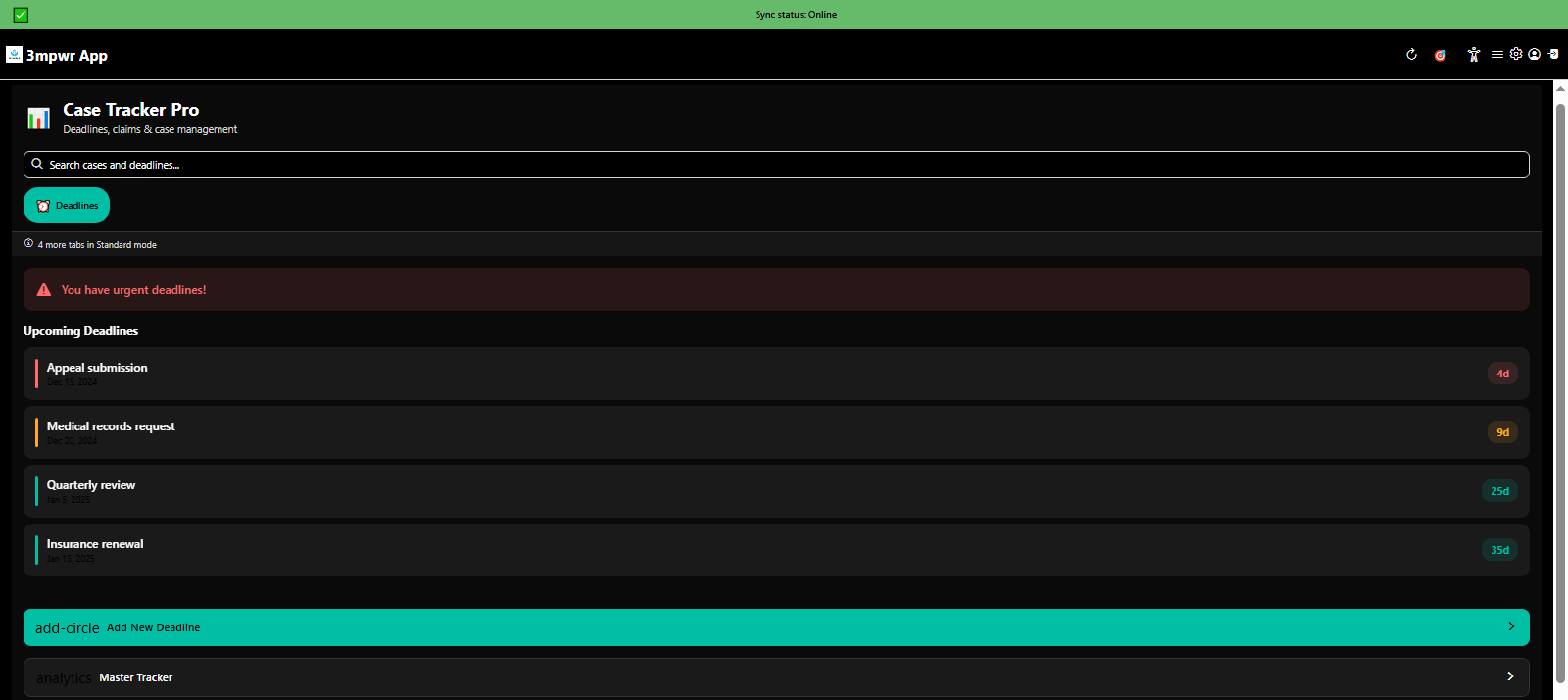Open the accessibility figure icon

click(1473, 55)
